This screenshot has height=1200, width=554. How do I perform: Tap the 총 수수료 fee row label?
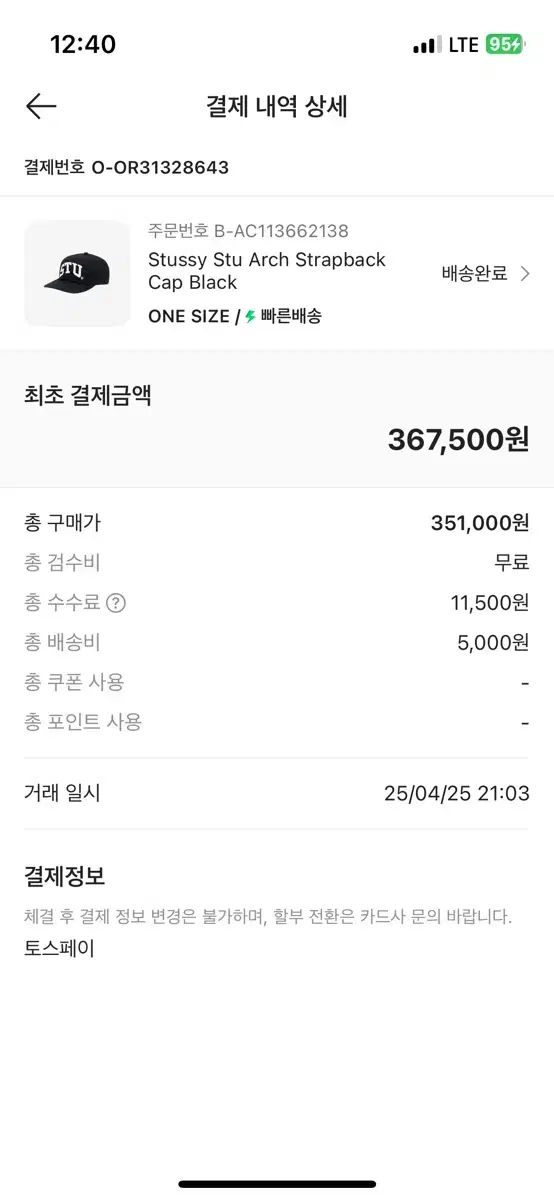(x=62, y=603)
